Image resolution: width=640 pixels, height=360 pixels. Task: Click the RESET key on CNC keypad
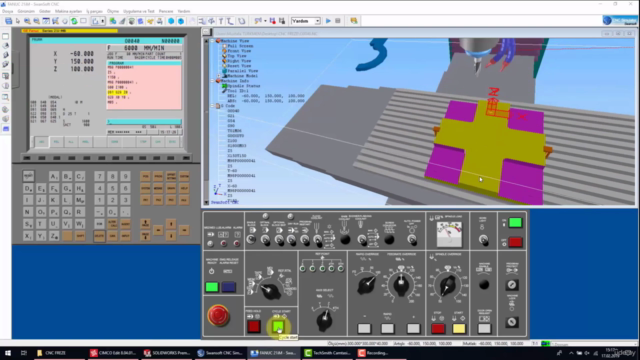tap(28, 176)
